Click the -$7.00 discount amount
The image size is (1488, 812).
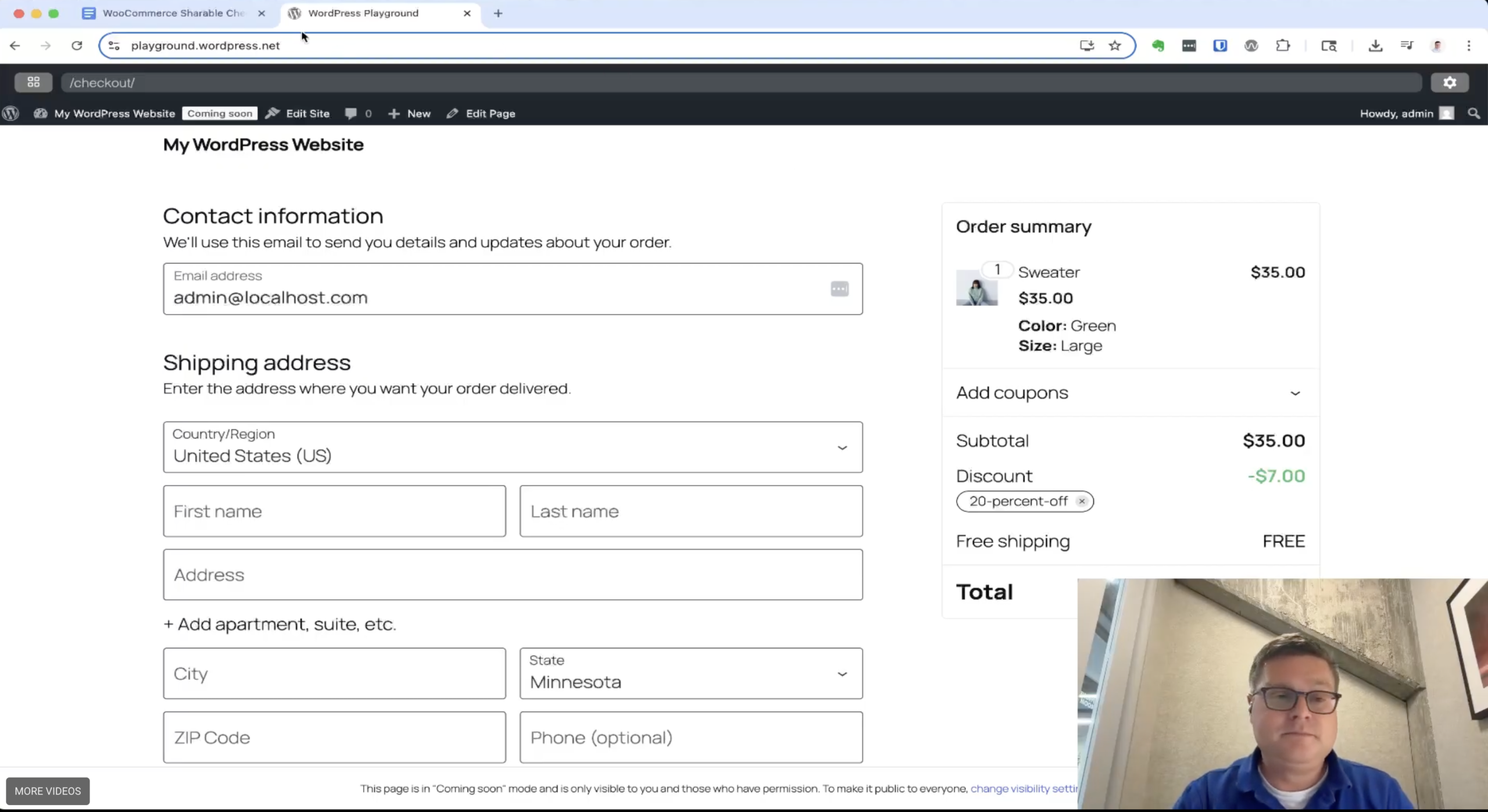pos(1276,475)
